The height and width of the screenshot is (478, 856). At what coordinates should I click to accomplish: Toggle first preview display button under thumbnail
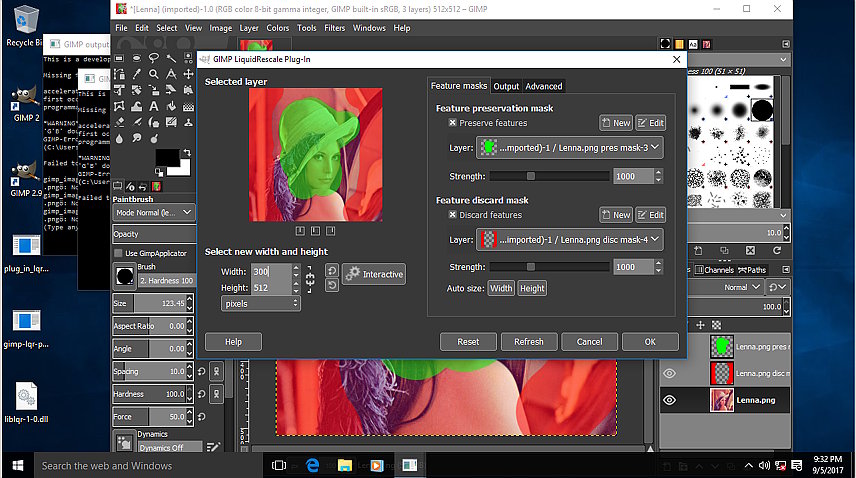point(300,231)
